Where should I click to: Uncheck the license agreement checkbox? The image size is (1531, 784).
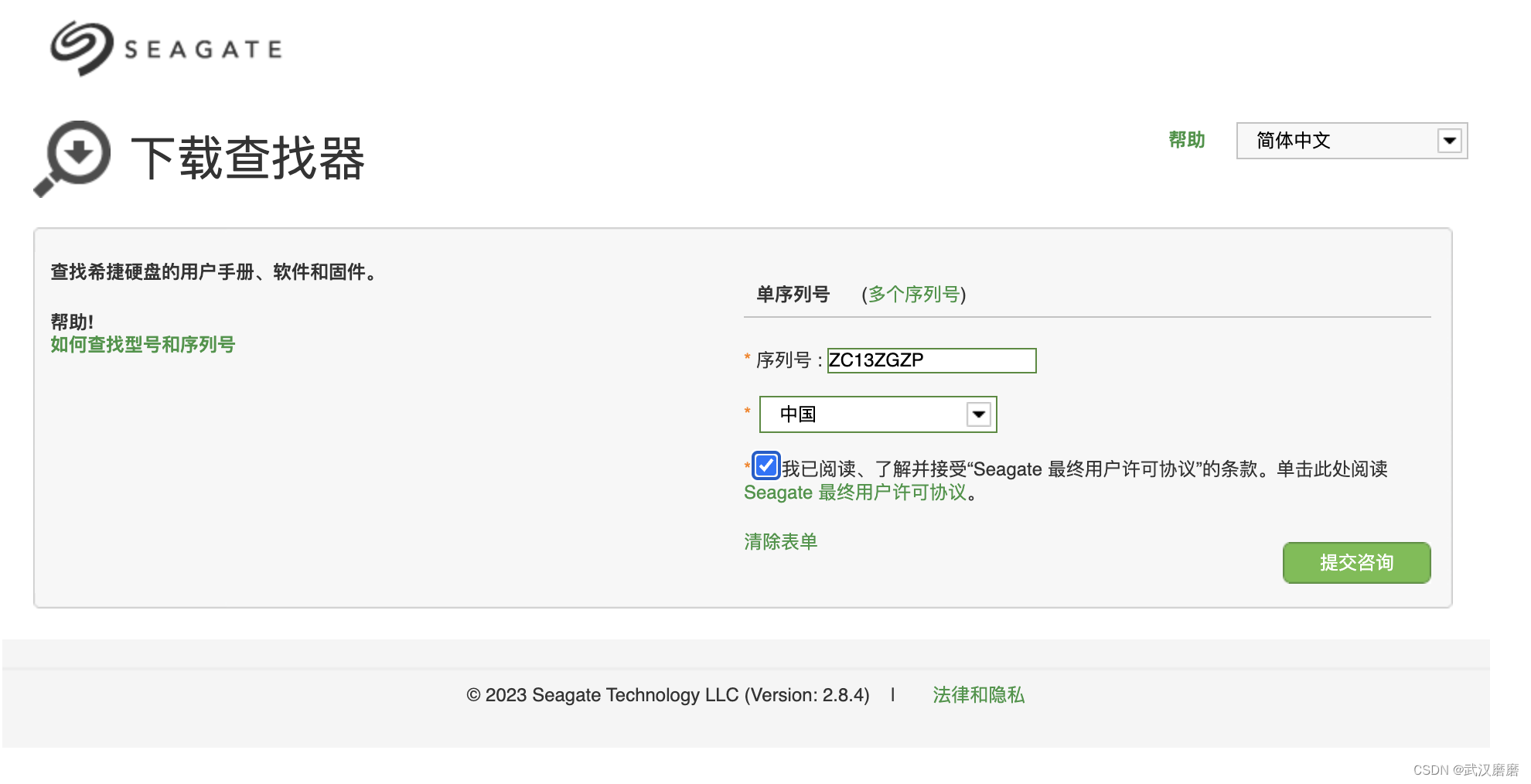[765, 465]
